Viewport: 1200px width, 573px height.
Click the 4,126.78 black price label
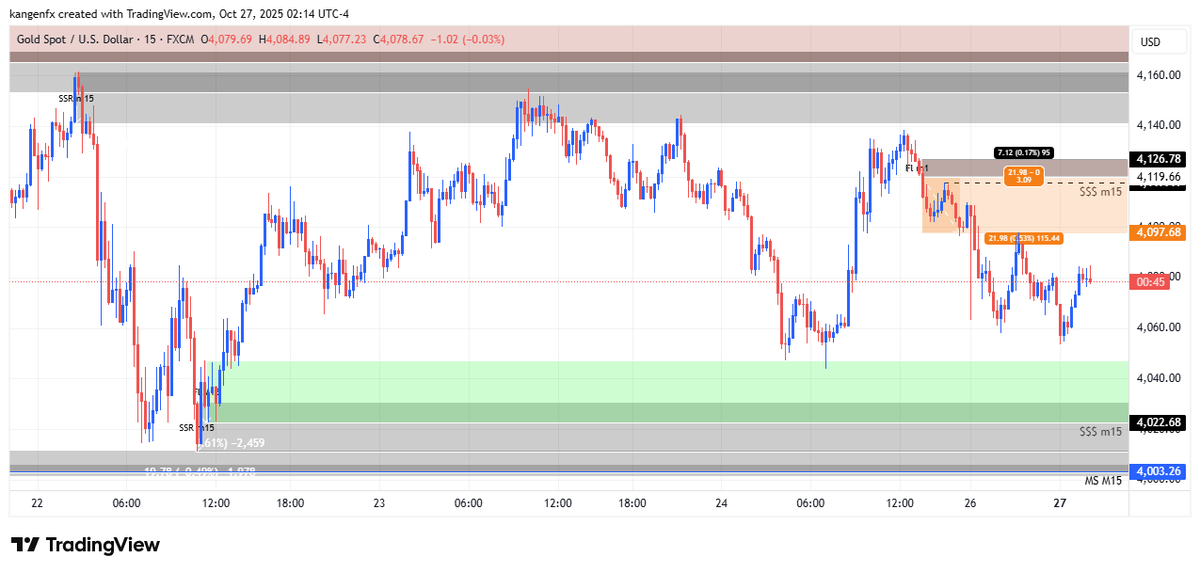tap(1159, 159)
